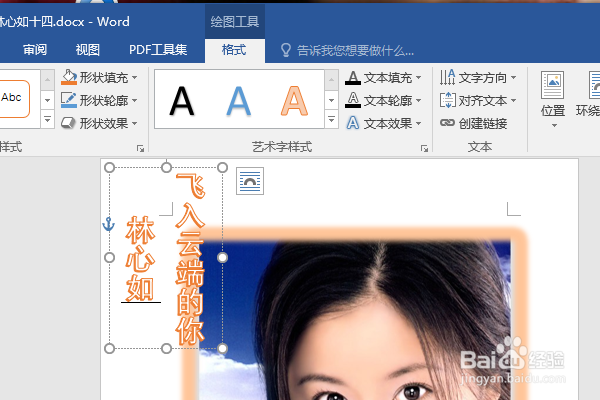Open the Align Text dropdown arrow
This screenshot has height=400, width=600.
point(514,101)
